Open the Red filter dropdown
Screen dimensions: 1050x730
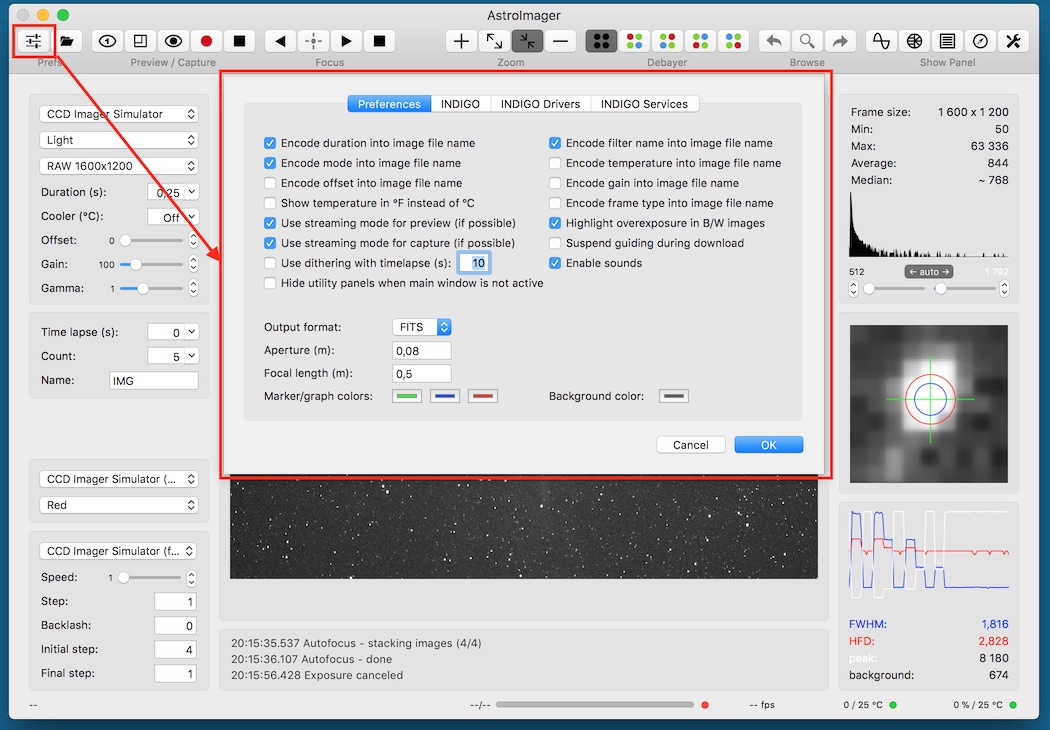coord(119,505)
